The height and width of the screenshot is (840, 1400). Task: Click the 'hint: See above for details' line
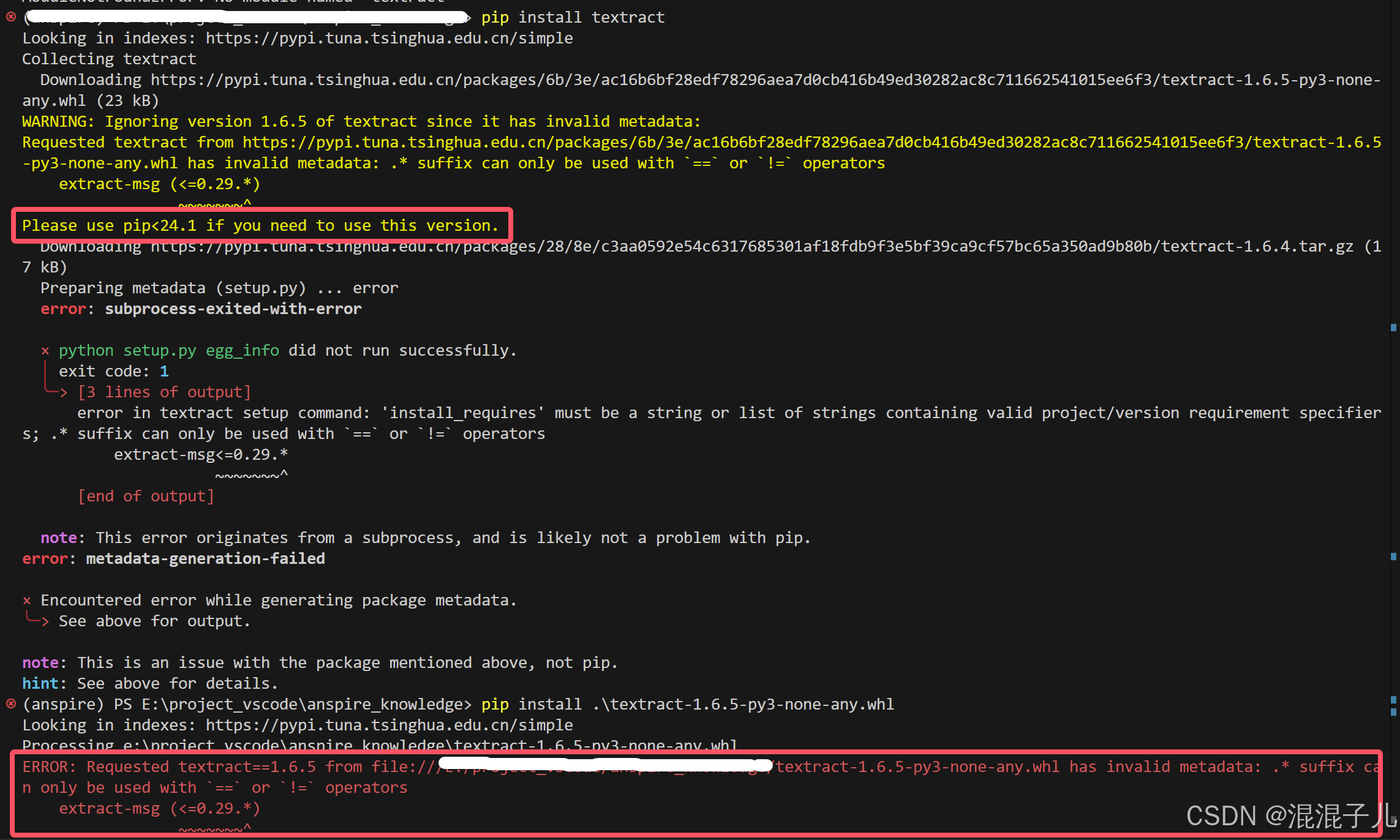[x=150, y=683]
